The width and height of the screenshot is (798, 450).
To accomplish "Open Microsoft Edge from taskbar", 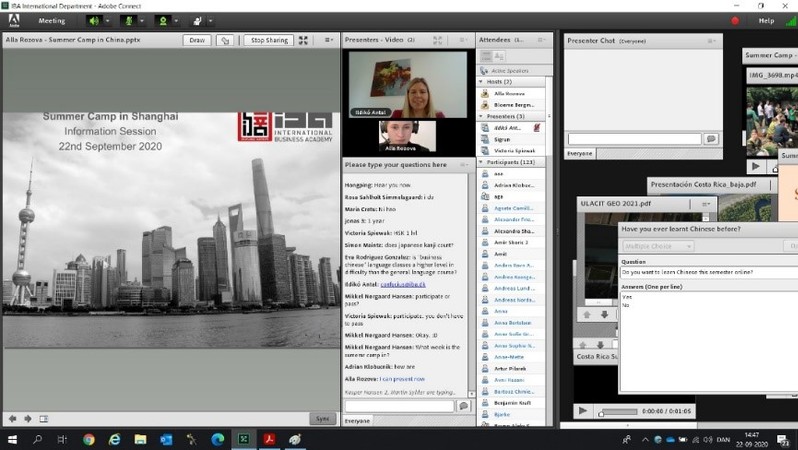I will coord(217,439).
